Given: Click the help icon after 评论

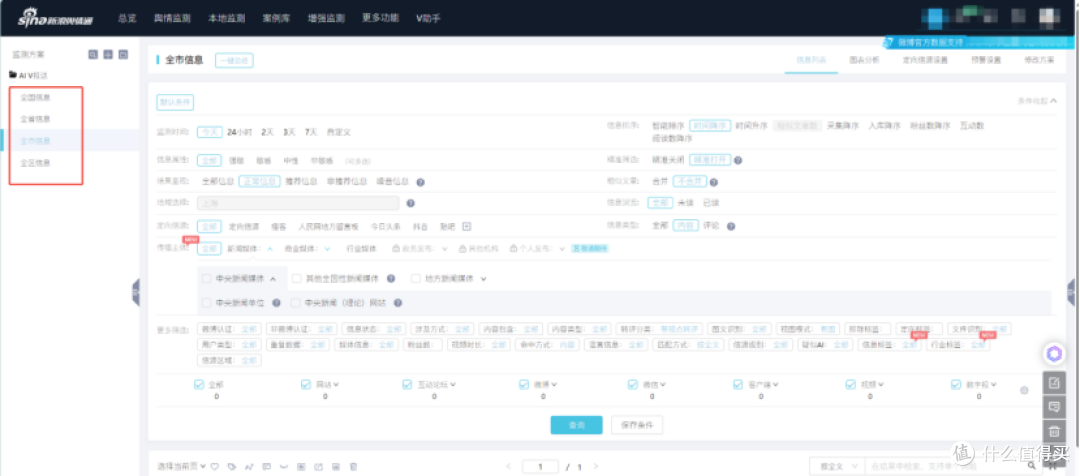Looking at the screenshot, I should pos(731,226).
